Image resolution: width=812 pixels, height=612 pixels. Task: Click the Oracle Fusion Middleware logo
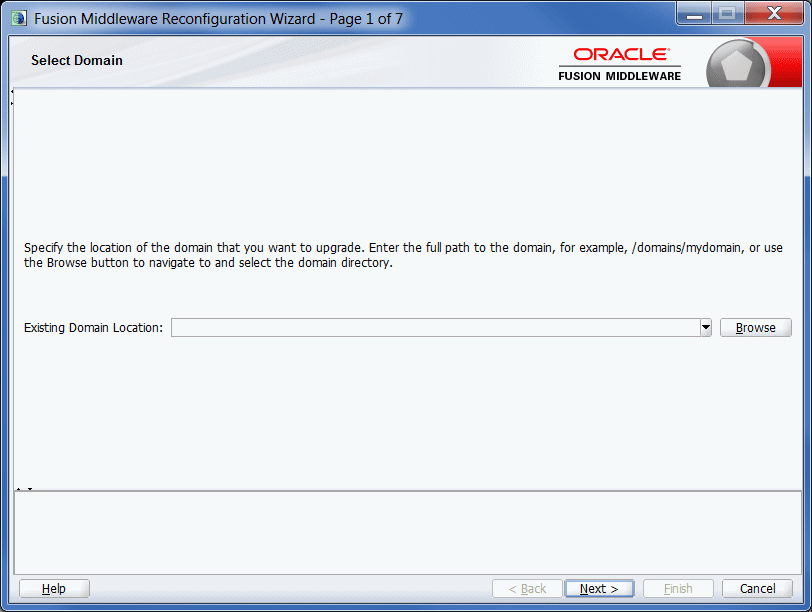[x=619, y=64]
